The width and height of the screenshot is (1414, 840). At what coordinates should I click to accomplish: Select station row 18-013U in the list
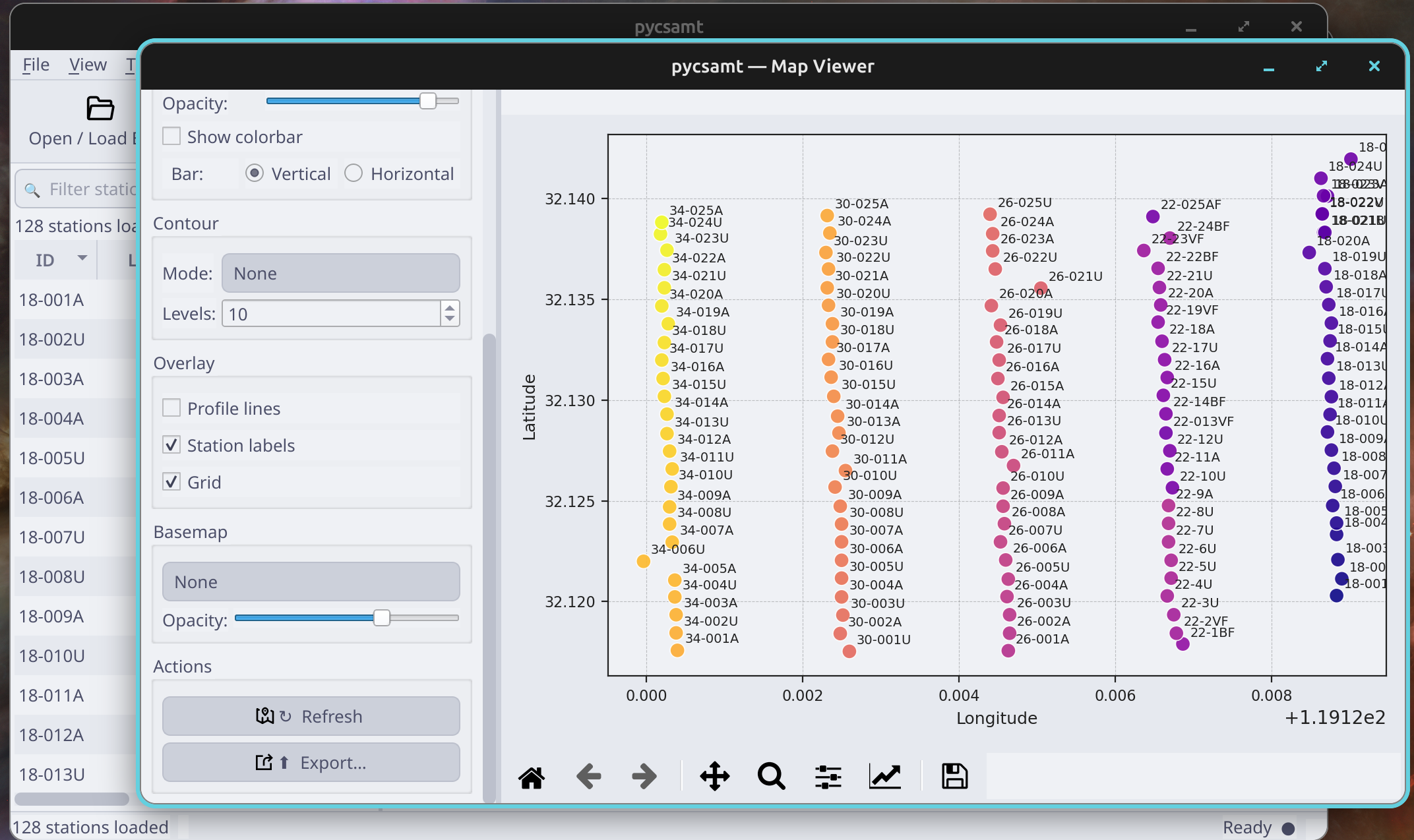coord(75,775)
